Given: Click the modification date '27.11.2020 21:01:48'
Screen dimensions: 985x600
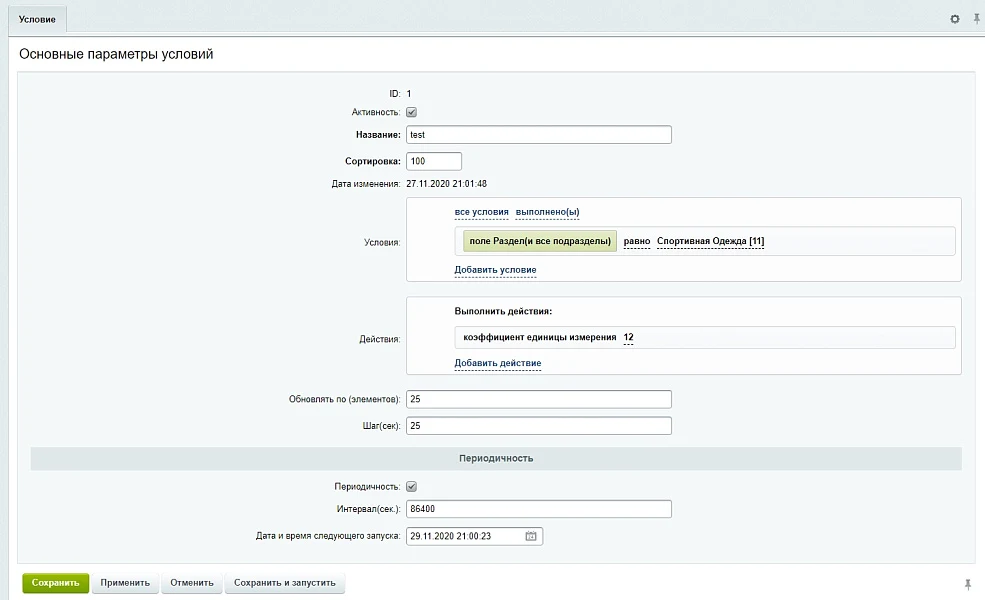Looking at the screenshot, I should tap(446, 184).
